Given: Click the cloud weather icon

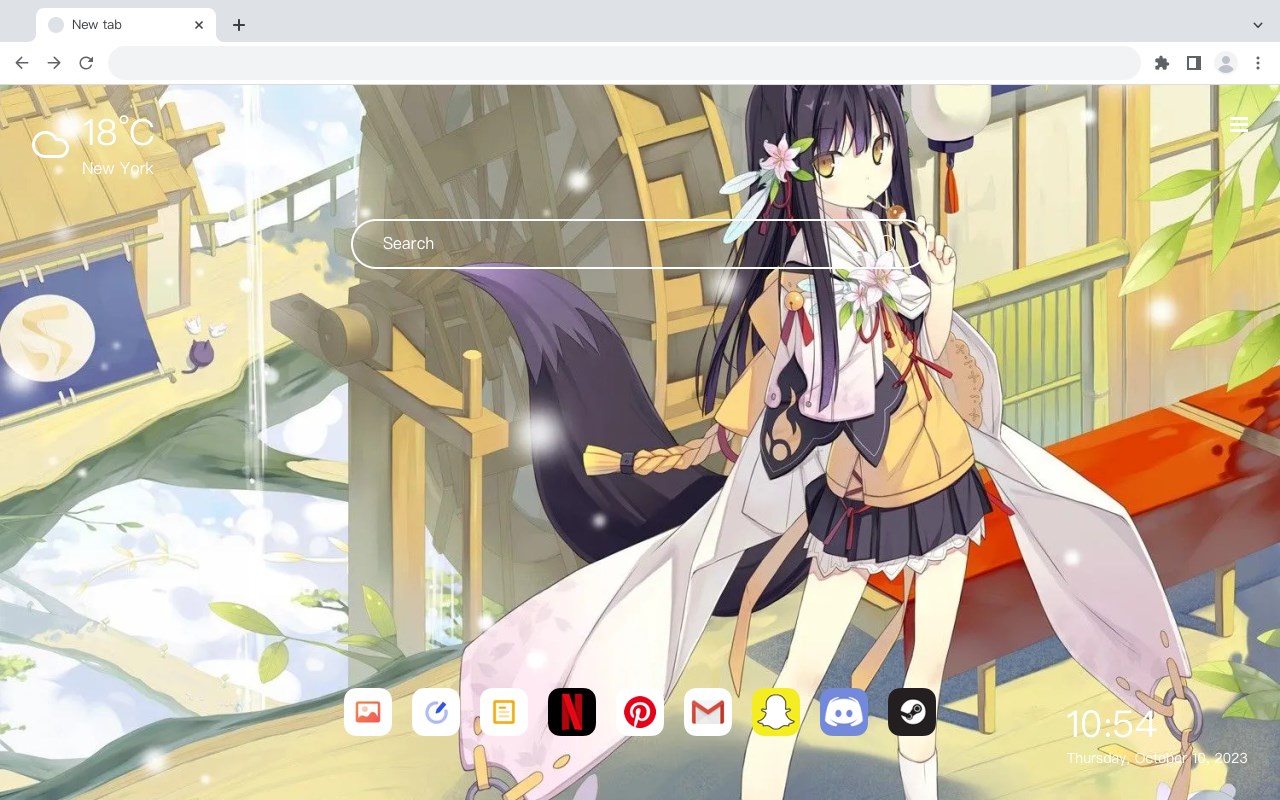Looking at the screenshot, I should [50, 144].
